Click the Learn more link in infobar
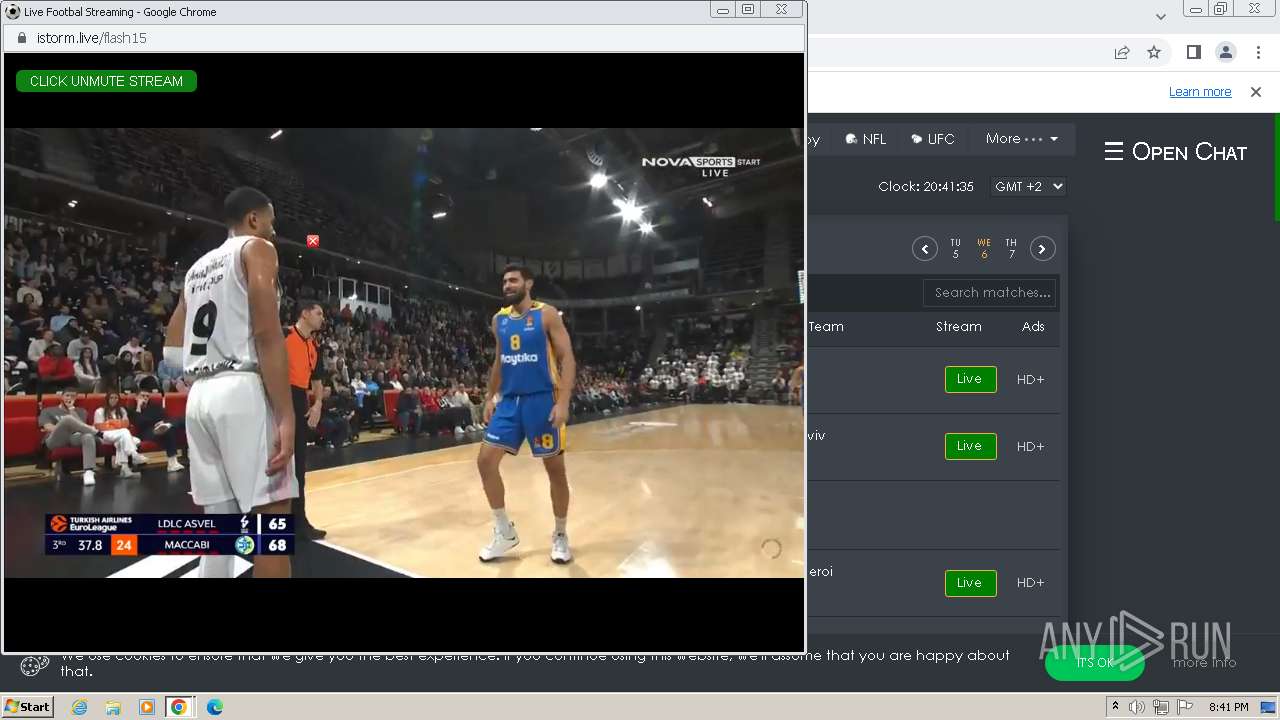The image size is (1280, 720). coord(1200,92)
